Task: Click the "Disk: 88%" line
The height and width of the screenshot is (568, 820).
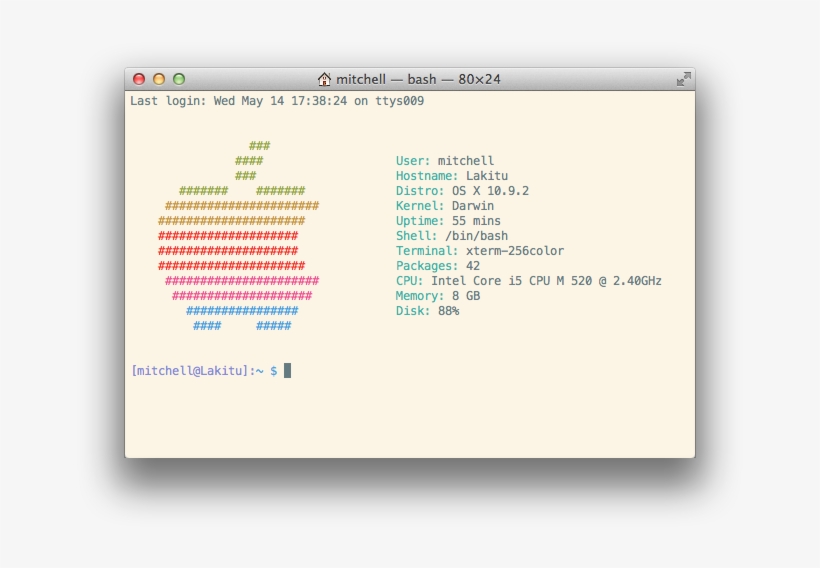Action: [427, 311]
